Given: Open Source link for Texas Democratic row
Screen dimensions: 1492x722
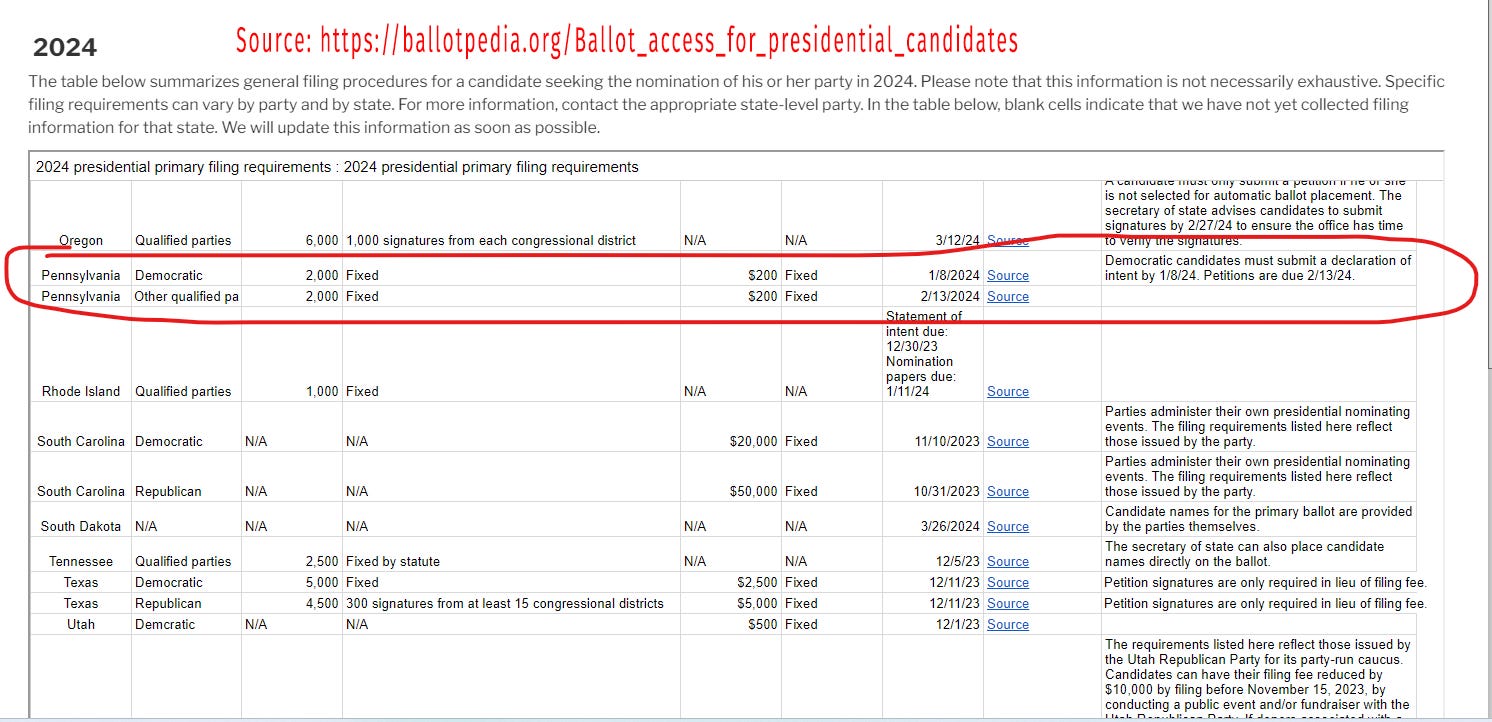Looking at the screenshot, I should tap(1007, 582).
